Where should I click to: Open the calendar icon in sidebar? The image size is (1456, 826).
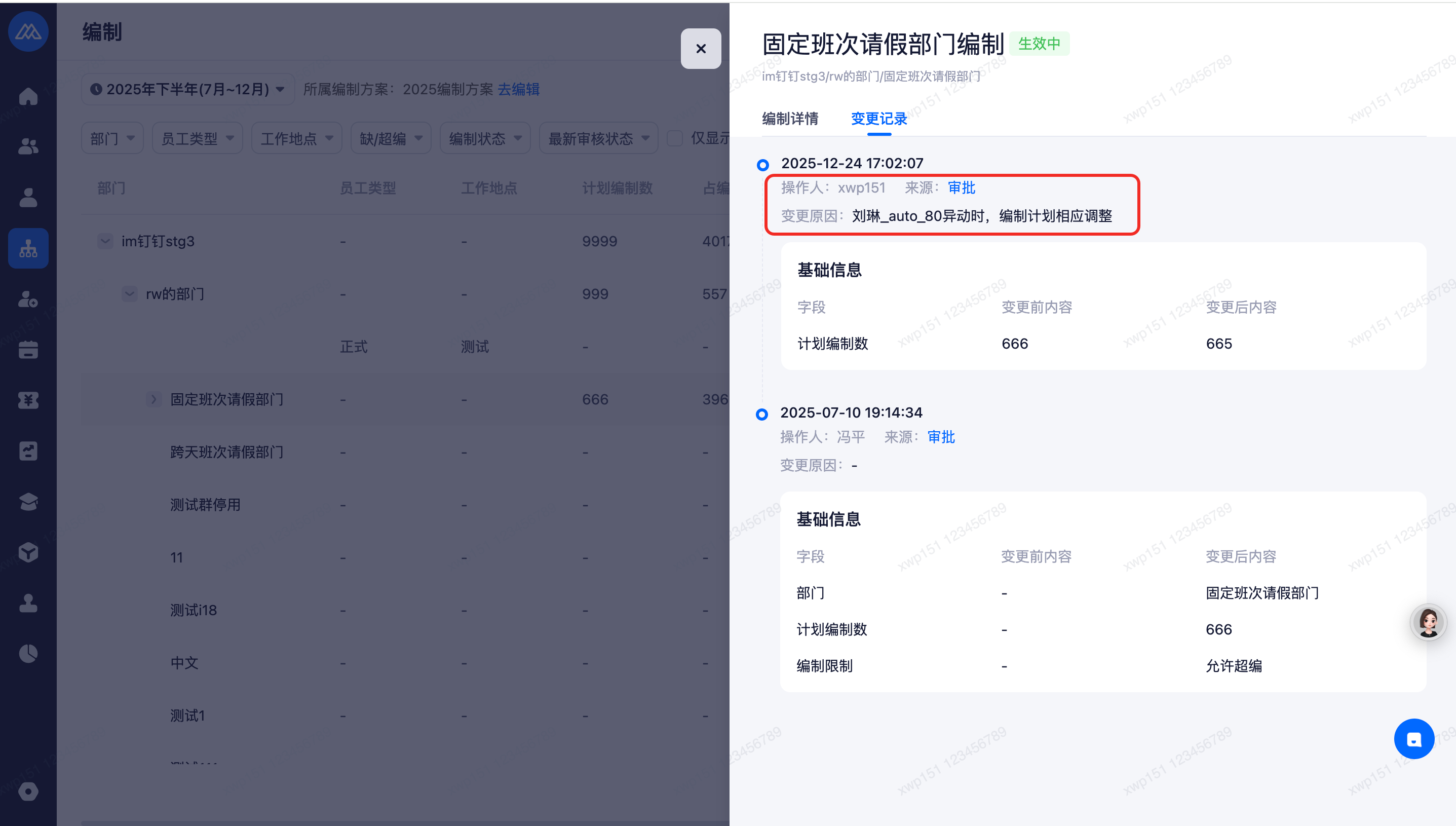(28, 350)
